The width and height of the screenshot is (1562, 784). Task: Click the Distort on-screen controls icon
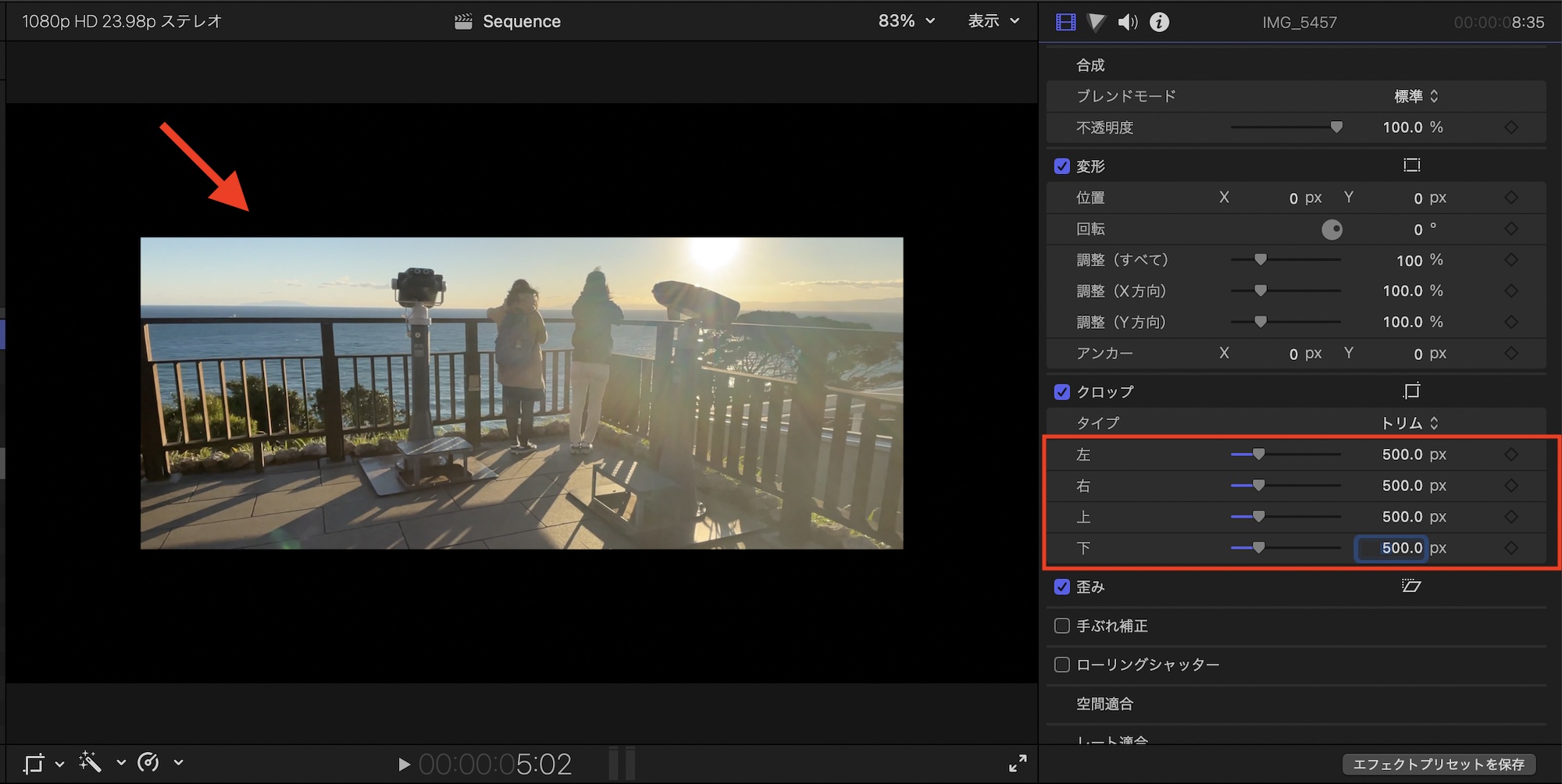pos(1411,586)
